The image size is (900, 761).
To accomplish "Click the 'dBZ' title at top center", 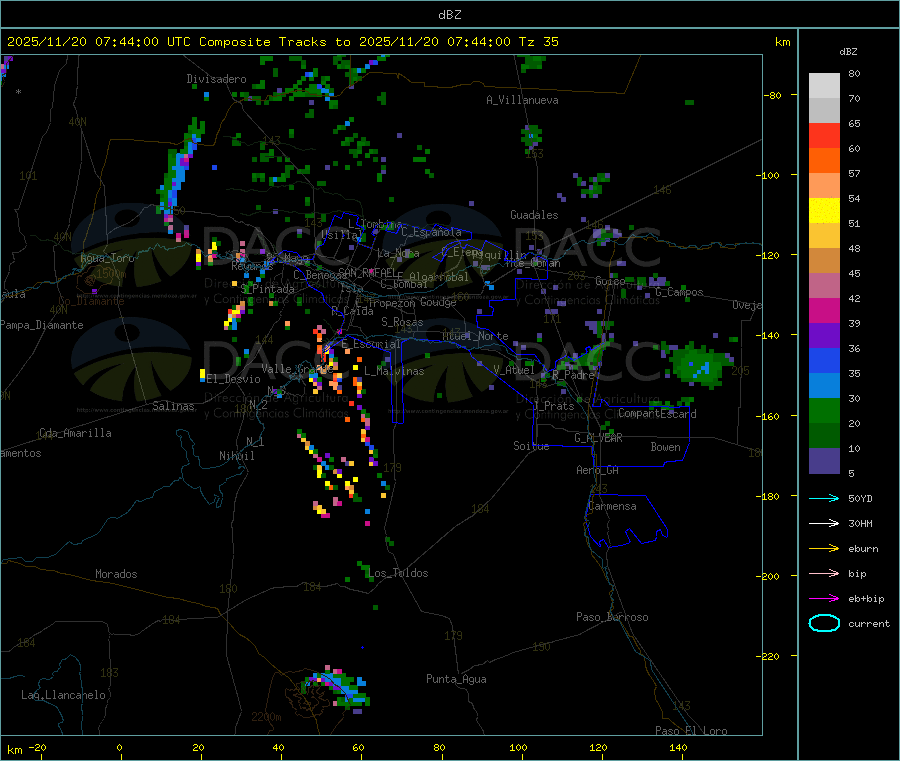I will click(449, 15).
